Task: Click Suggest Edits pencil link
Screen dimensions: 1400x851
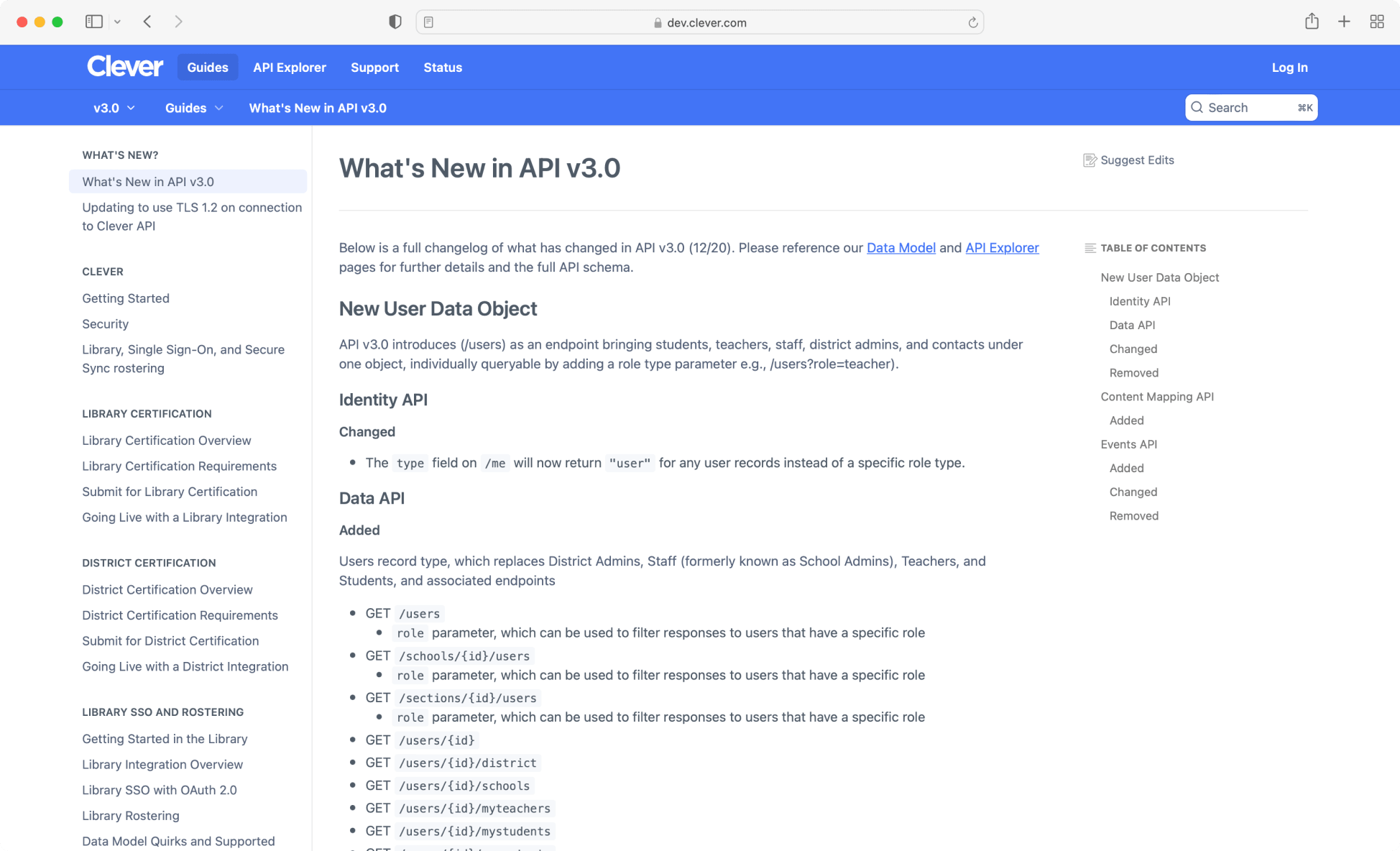Action: pos(1128,160)
